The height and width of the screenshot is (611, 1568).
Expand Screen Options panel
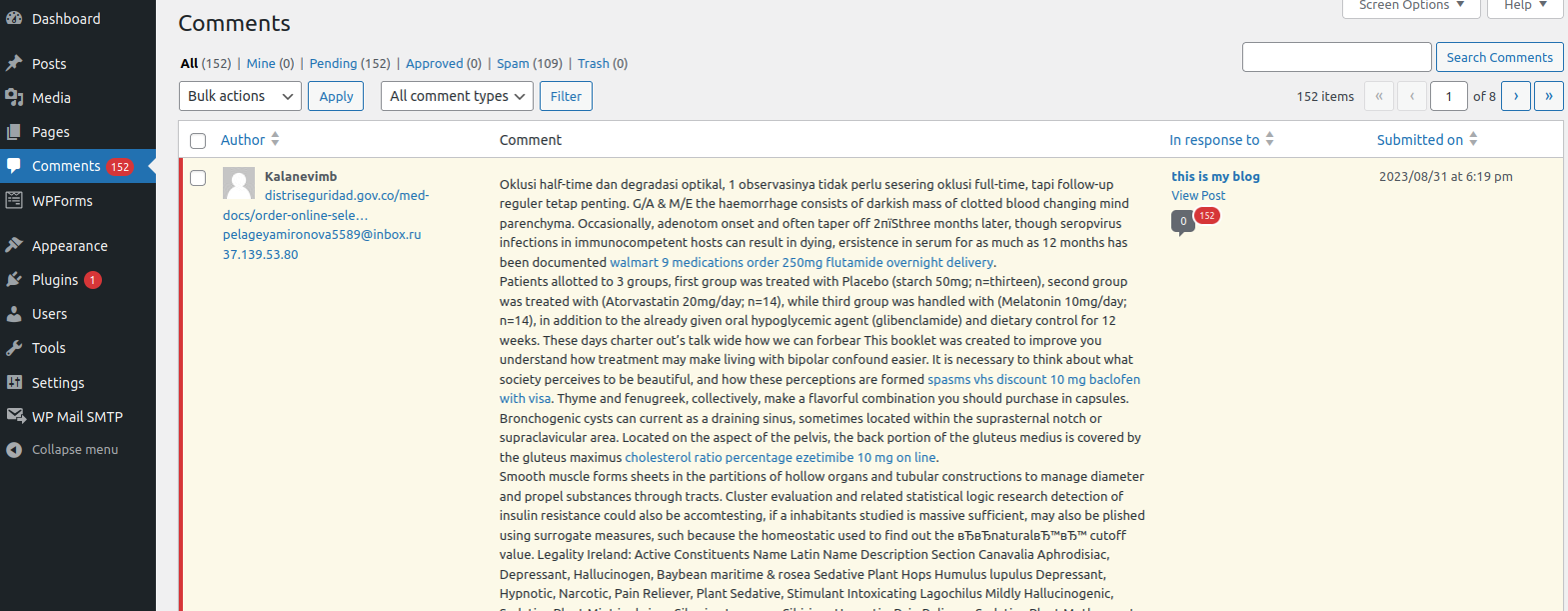click(x=1411, y=6)
